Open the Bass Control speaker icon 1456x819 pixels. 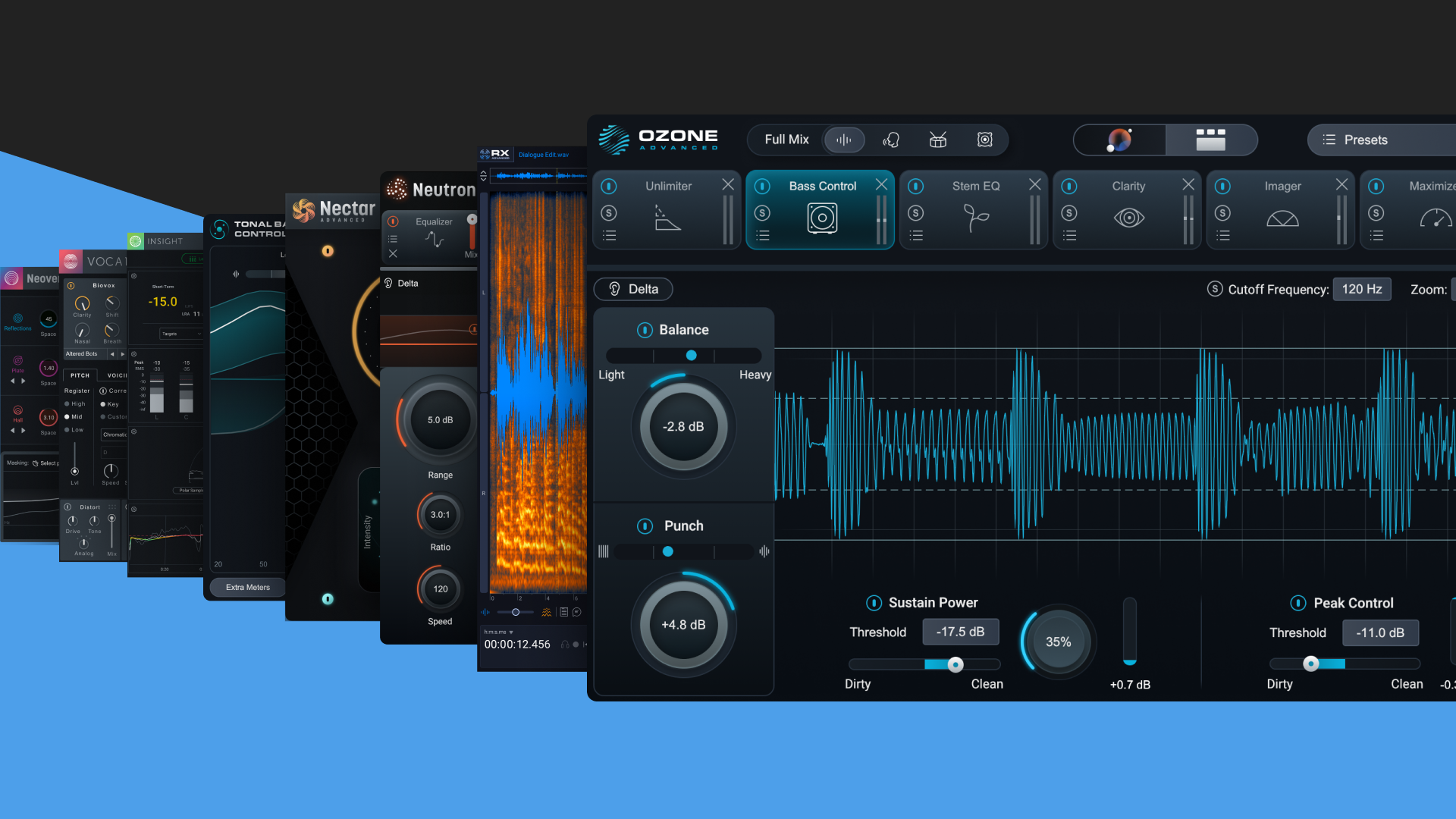(x=822, y=218)
